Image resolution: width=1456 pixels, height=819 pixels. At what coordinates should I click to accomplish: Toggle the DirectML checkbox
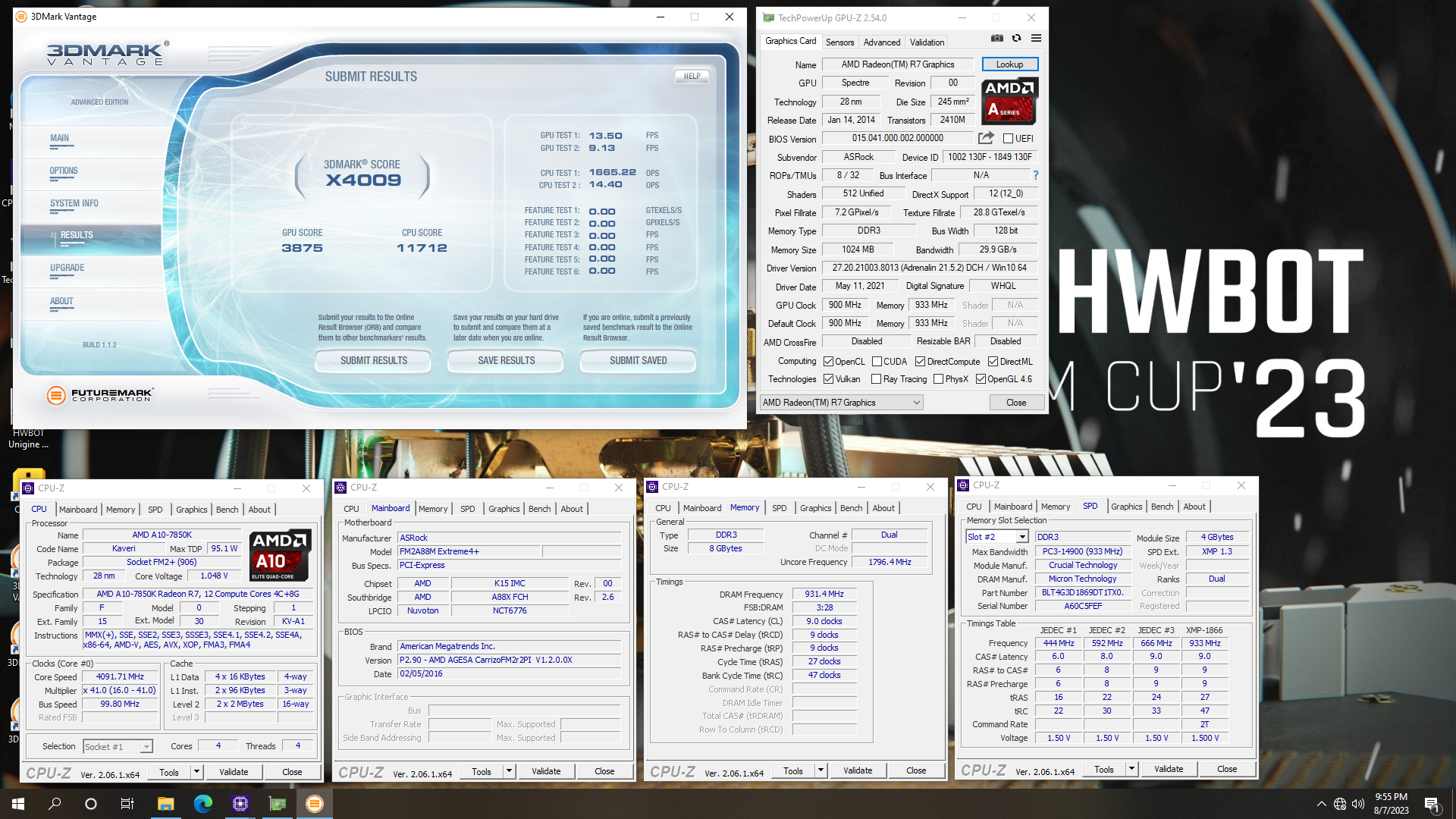(x=993, y=362)
